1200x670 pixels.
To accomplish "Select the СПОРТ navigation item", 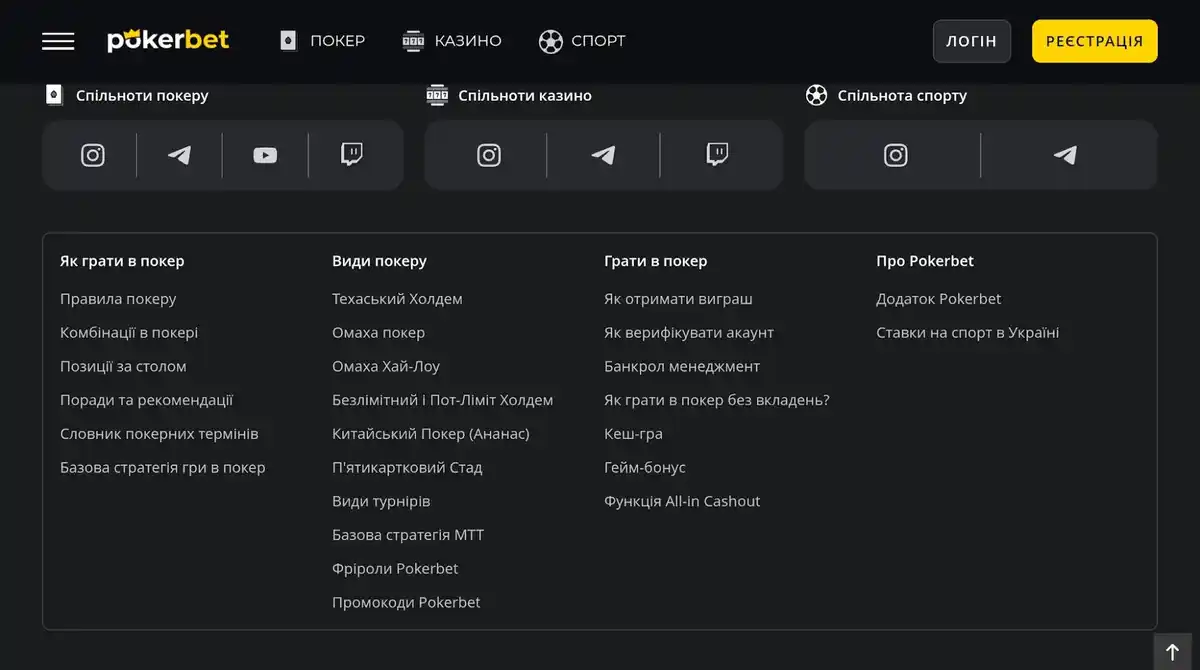I will click(581, 41).
